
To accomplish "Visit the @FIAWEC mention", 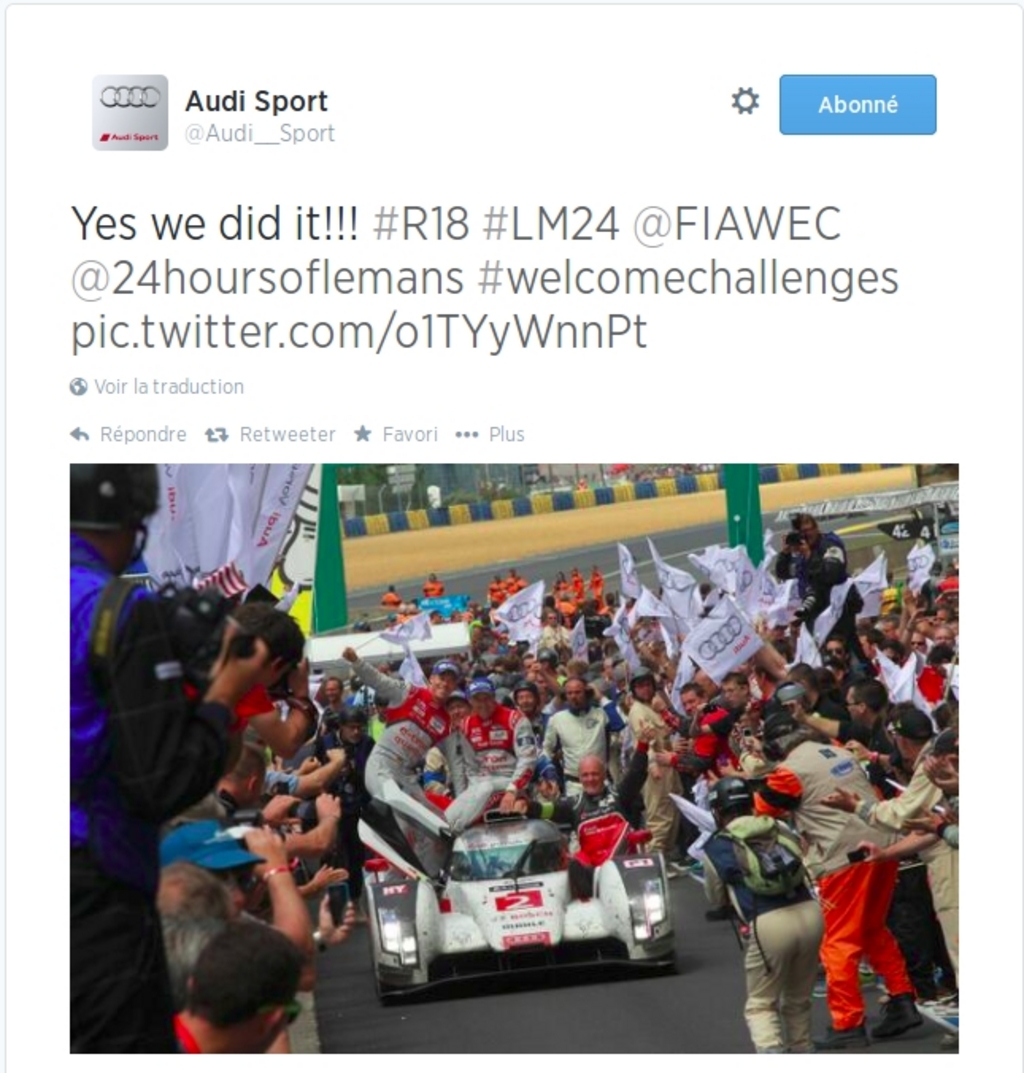I will click(737, 224).
